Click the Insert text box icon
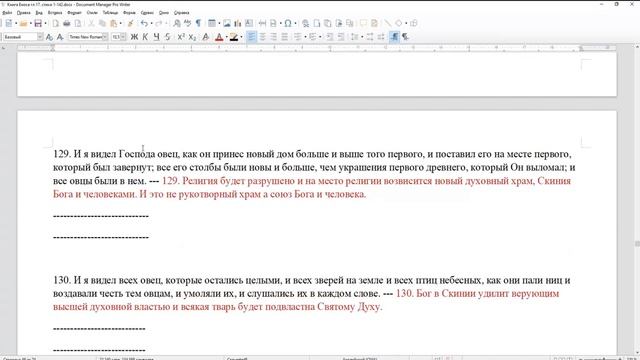The image size is (640, 360). tap(249, 24)
